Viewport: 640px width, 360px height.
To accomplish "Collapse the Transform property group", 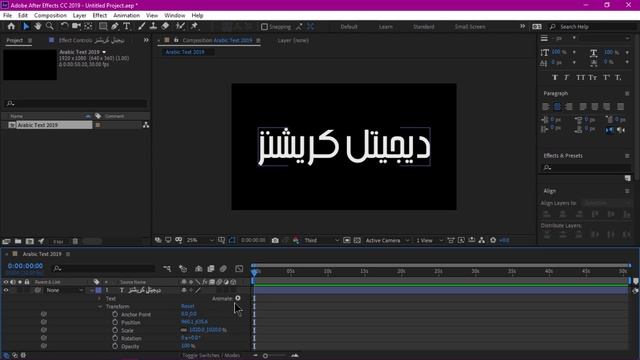I will tap(100, 307).
